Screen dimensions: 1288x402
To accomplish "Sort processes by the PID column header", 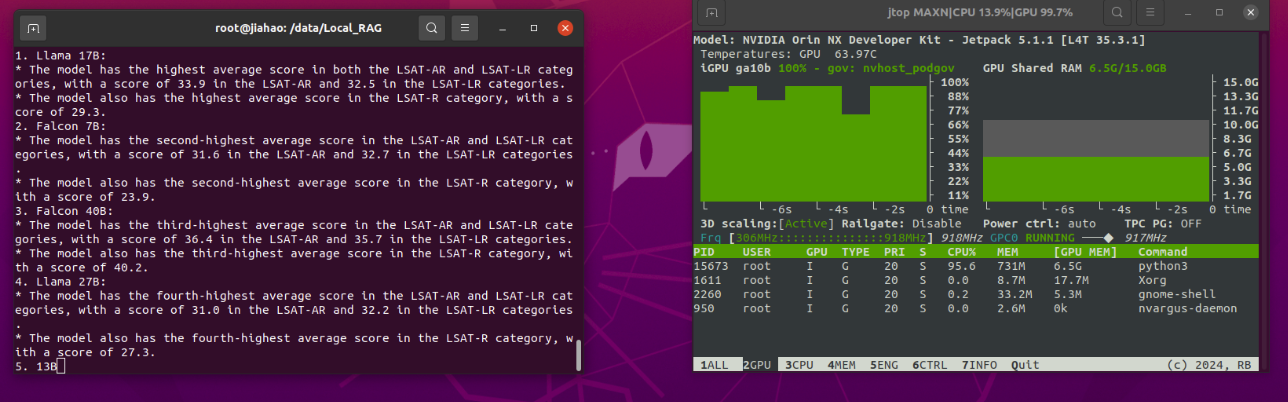I will tap(704, 252).
